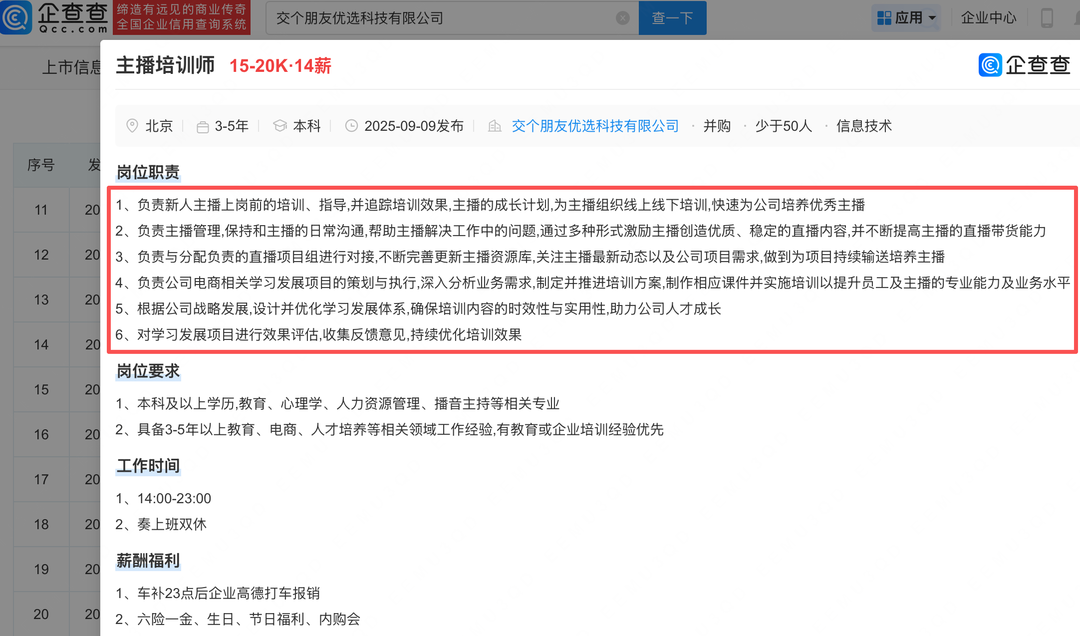
Task: Click the 北京 location pin icon
Action: 132,126
